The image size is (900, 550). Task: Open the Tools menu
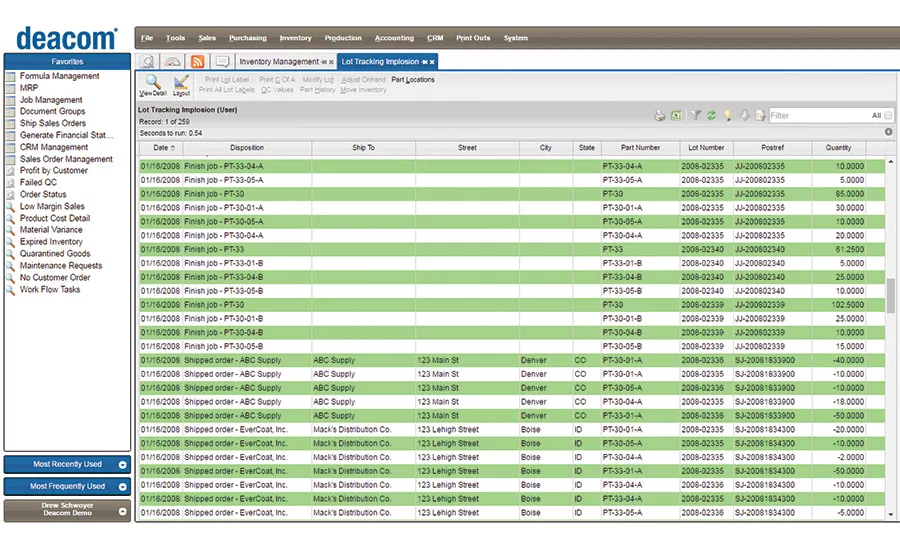coord(175,38)
